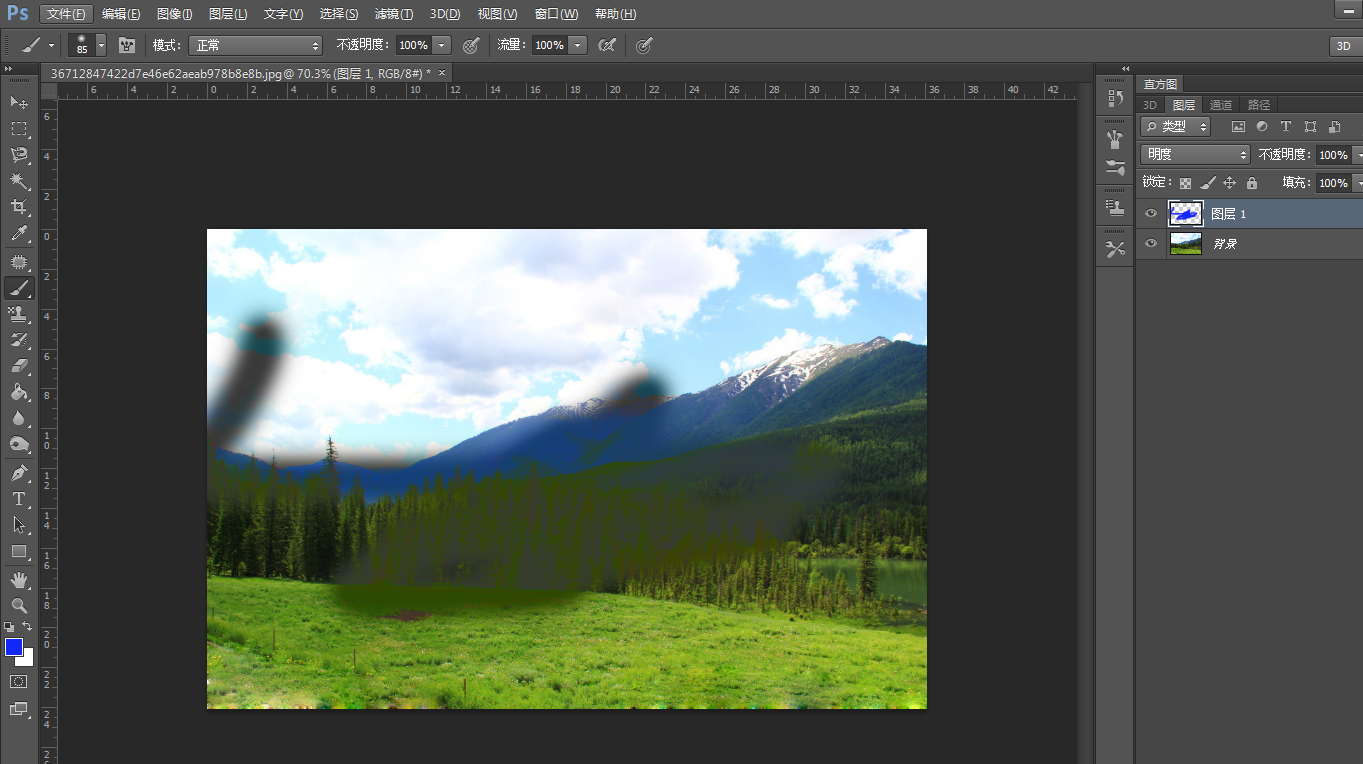Expand the layer blend mode 明度 dropdown

coord(1195,155)
